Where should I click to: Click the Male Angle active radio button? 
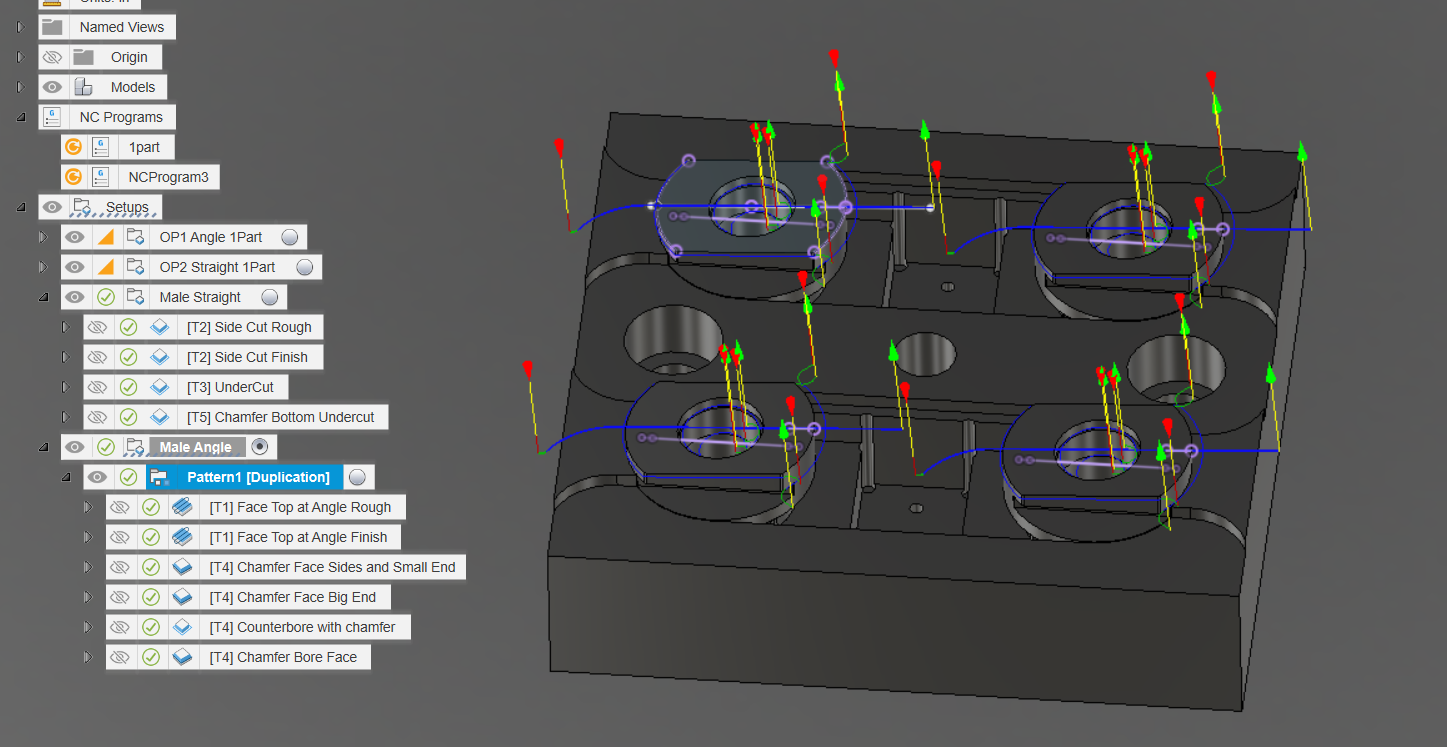click(259, 447)
